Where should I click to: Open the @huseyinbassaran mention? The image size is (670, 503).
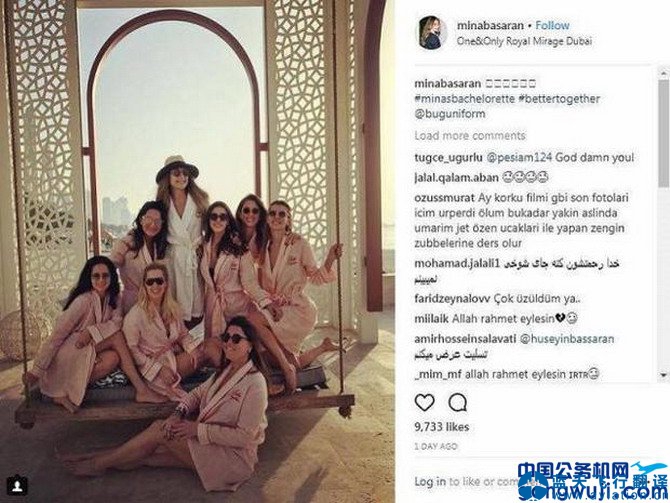point(567,339)
